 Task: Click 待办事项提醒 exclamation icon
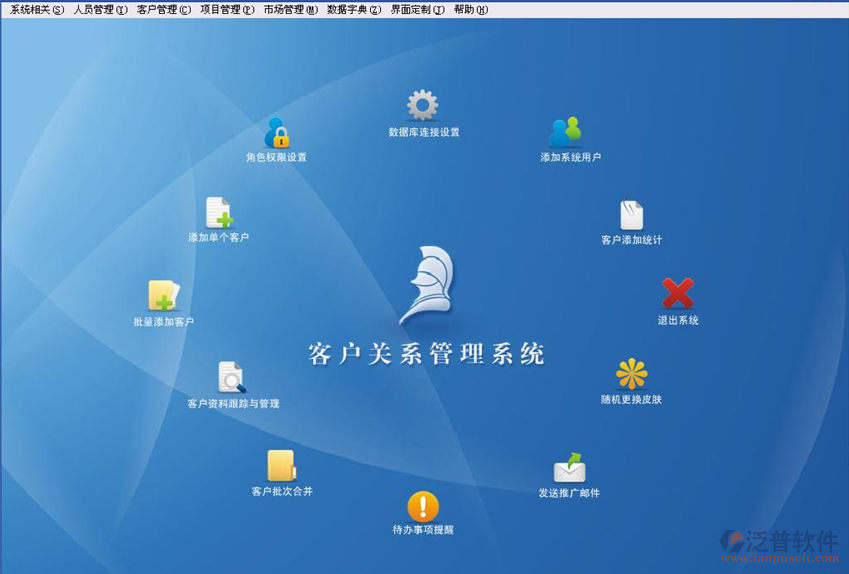tap(423, 507)
